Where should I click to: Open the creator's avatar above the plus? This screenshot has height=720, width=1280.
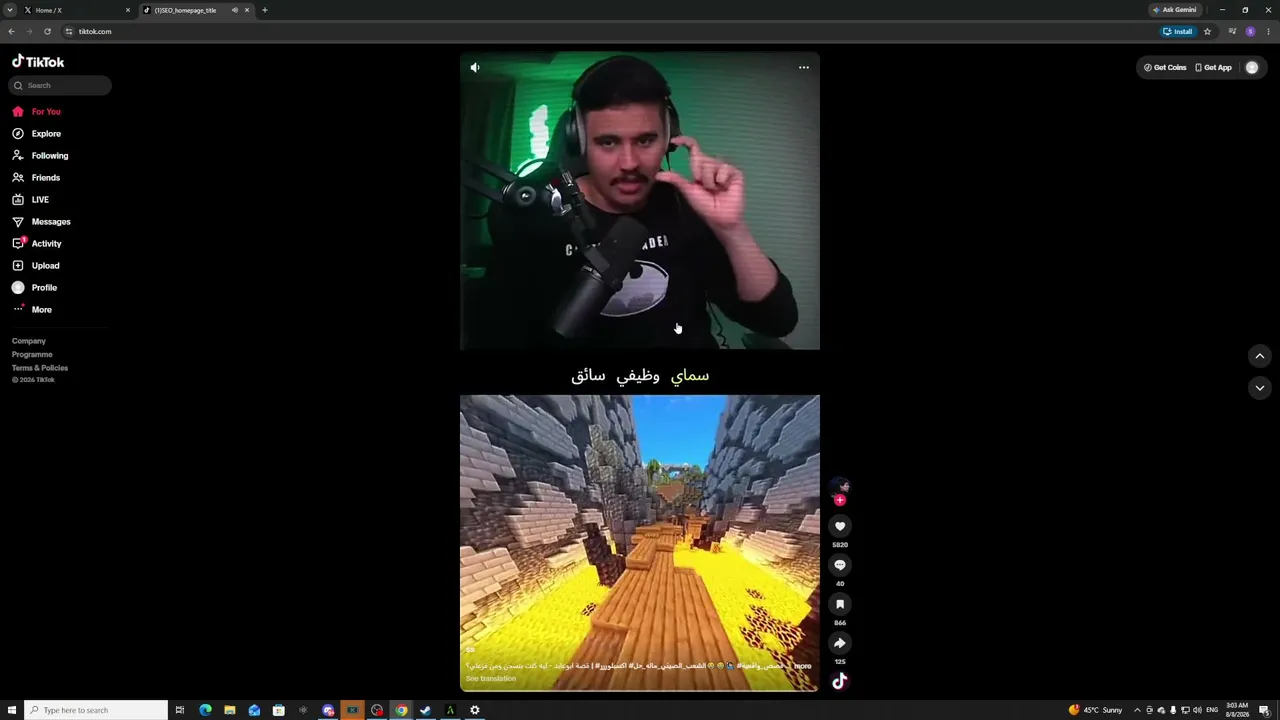840,486
